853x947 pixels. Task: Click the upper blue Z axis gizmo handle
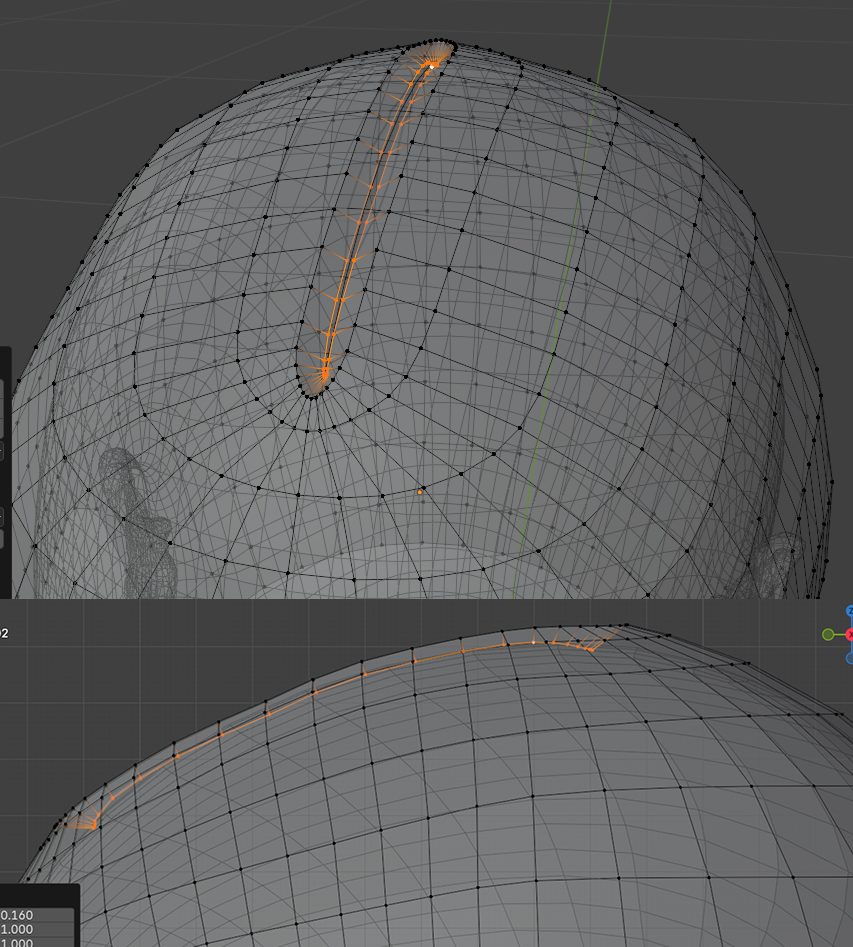click(x=849, y=610)
